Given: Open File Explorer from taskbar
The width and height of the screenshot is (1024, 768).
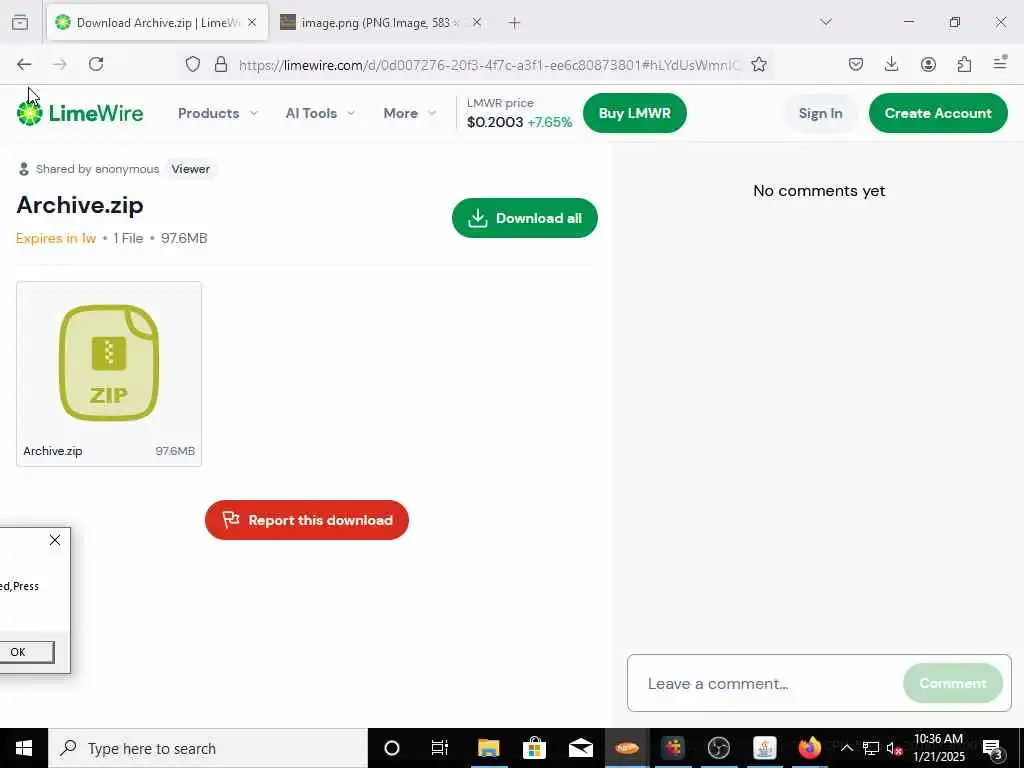Looking at the screenshot, I should (488, 748).
